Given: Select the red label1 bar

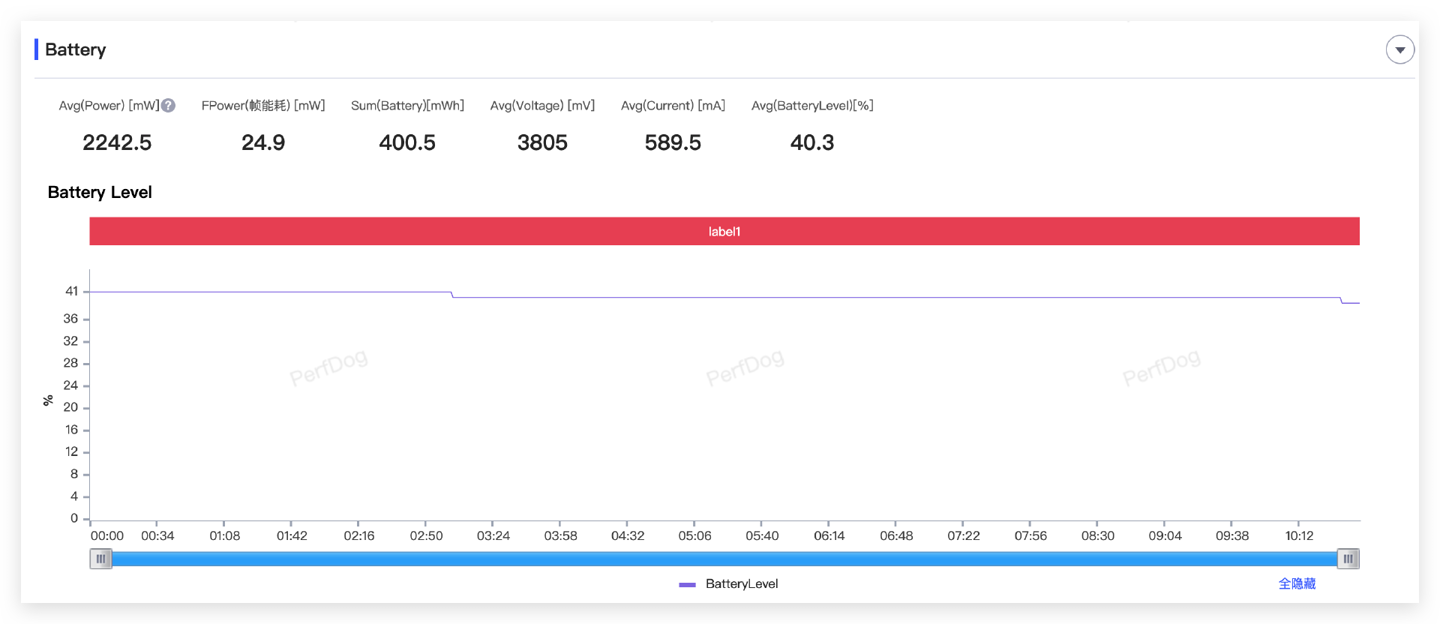Looking at the screenshot, I should (x=724, y=231).
